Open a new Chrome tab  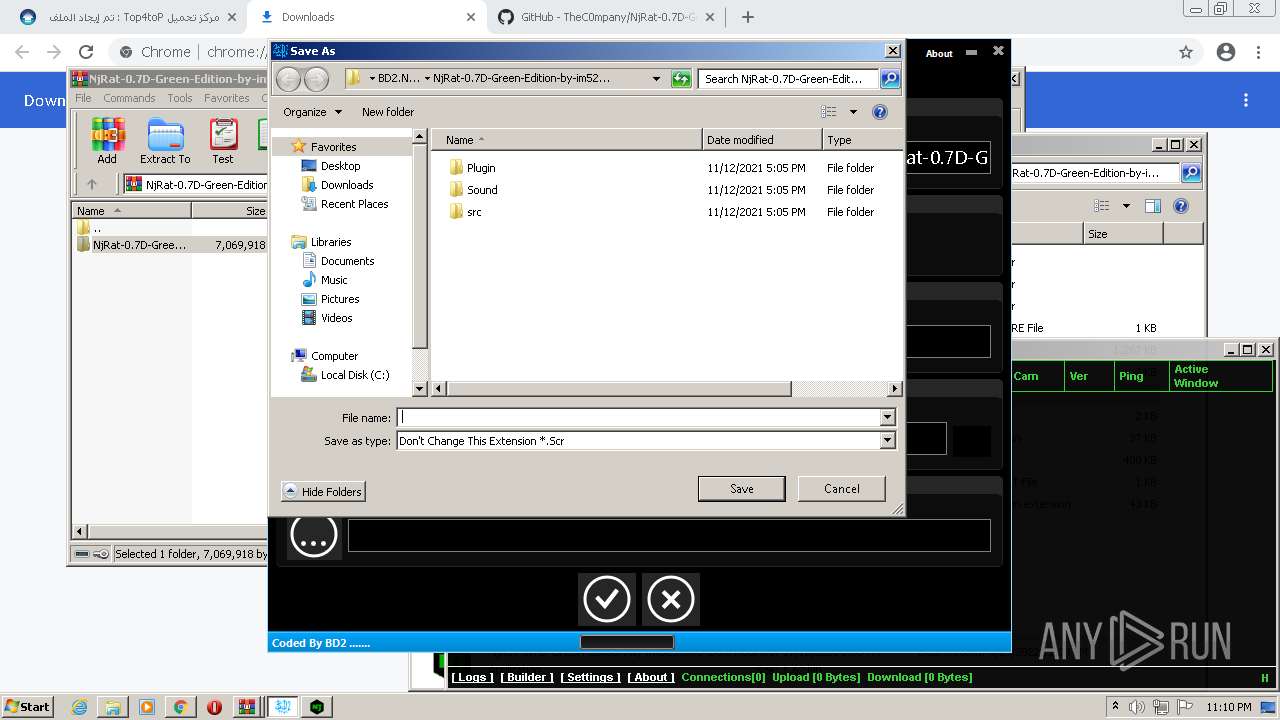click(747, 17)
